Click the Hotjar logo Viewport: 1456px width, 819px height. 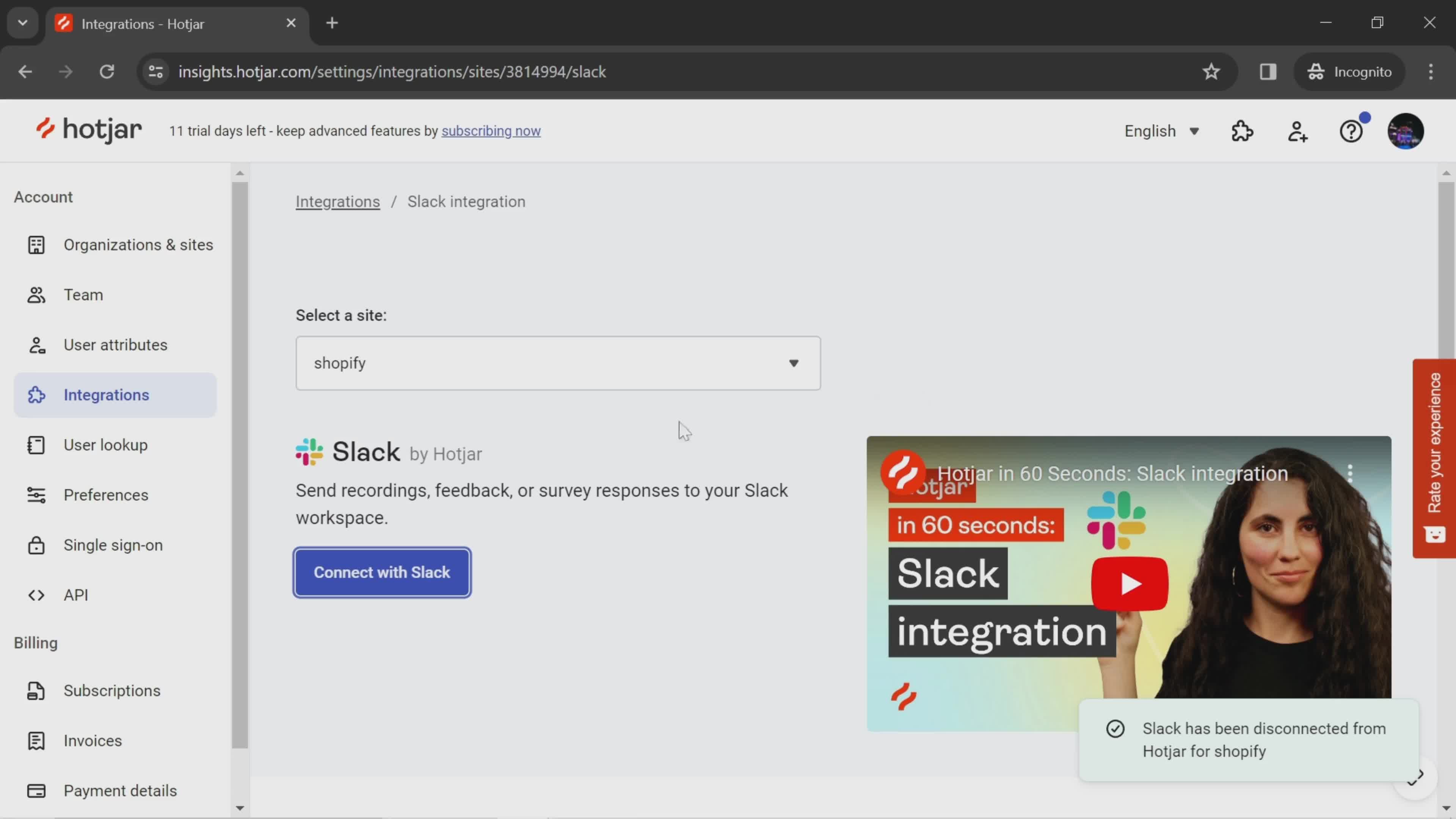89,130
